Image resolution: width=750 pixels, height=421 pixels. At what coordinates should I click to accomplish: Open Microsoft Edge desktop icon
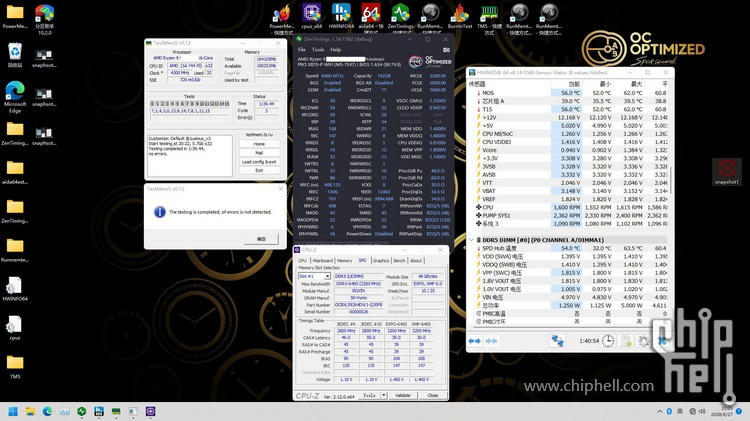point(15,97)
